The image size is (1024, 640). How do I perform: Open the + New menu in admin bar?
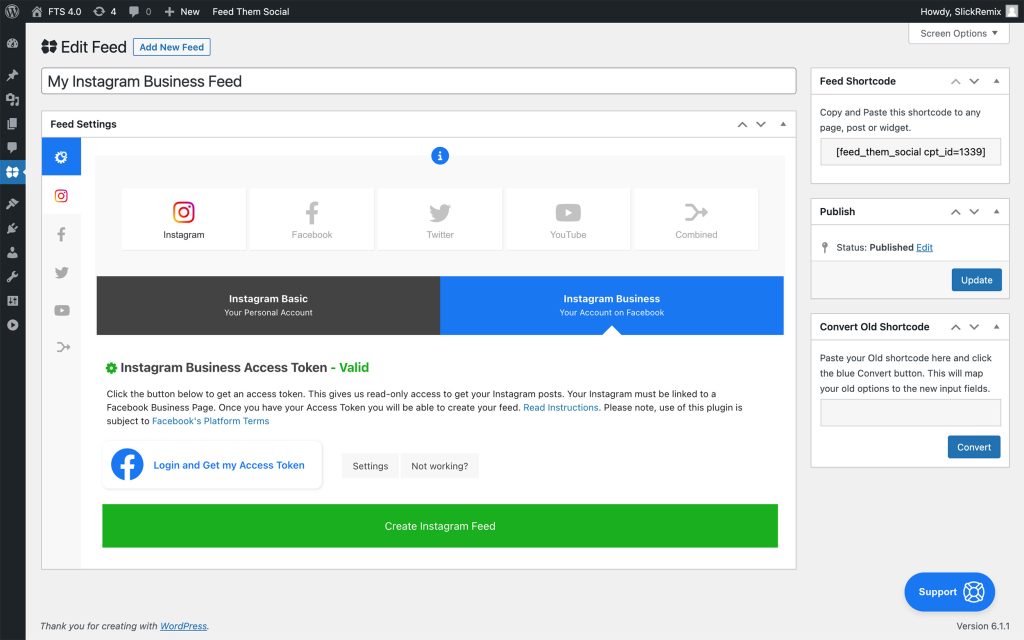point(182,11)
